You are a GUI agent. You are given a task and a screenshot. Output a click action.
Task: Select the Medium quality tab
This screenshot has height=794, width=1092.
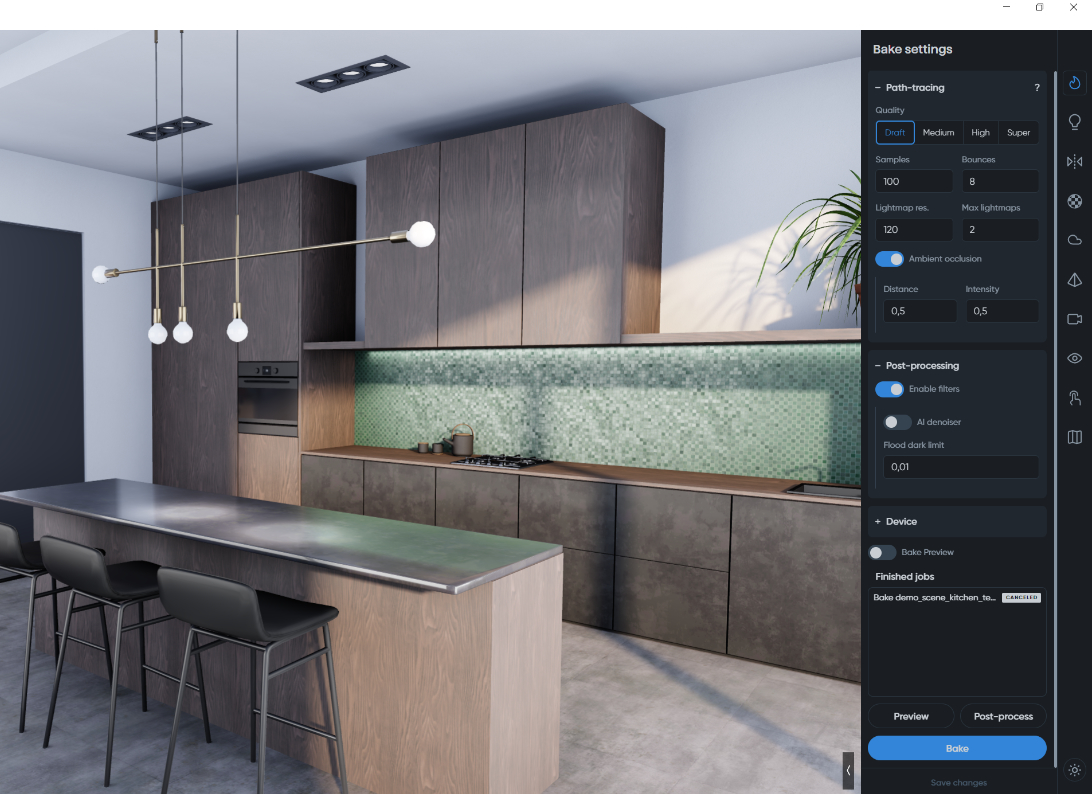tap(938, 132)
